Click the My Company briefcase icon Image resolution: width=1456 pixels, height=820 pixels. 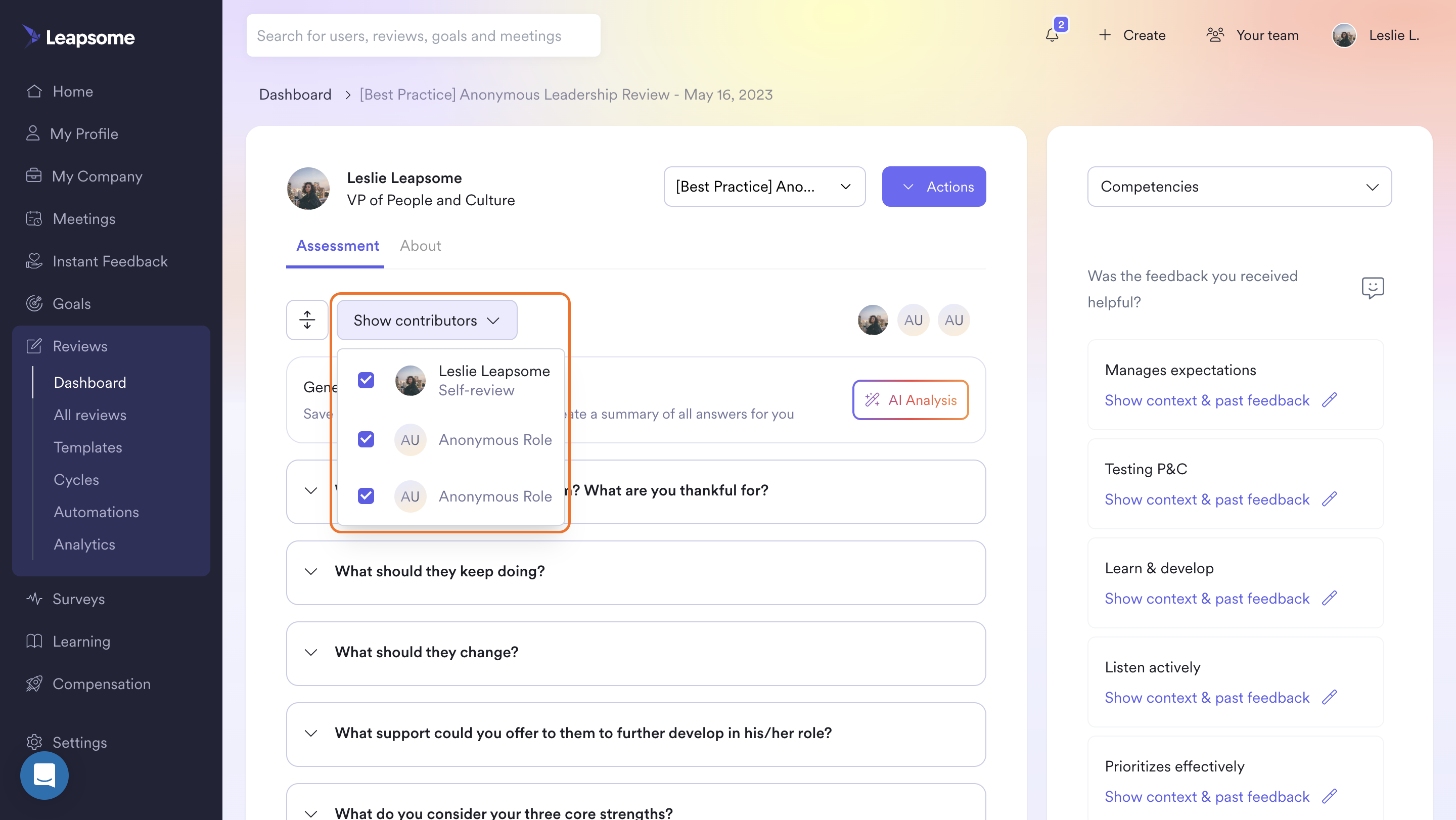(34, 176)
